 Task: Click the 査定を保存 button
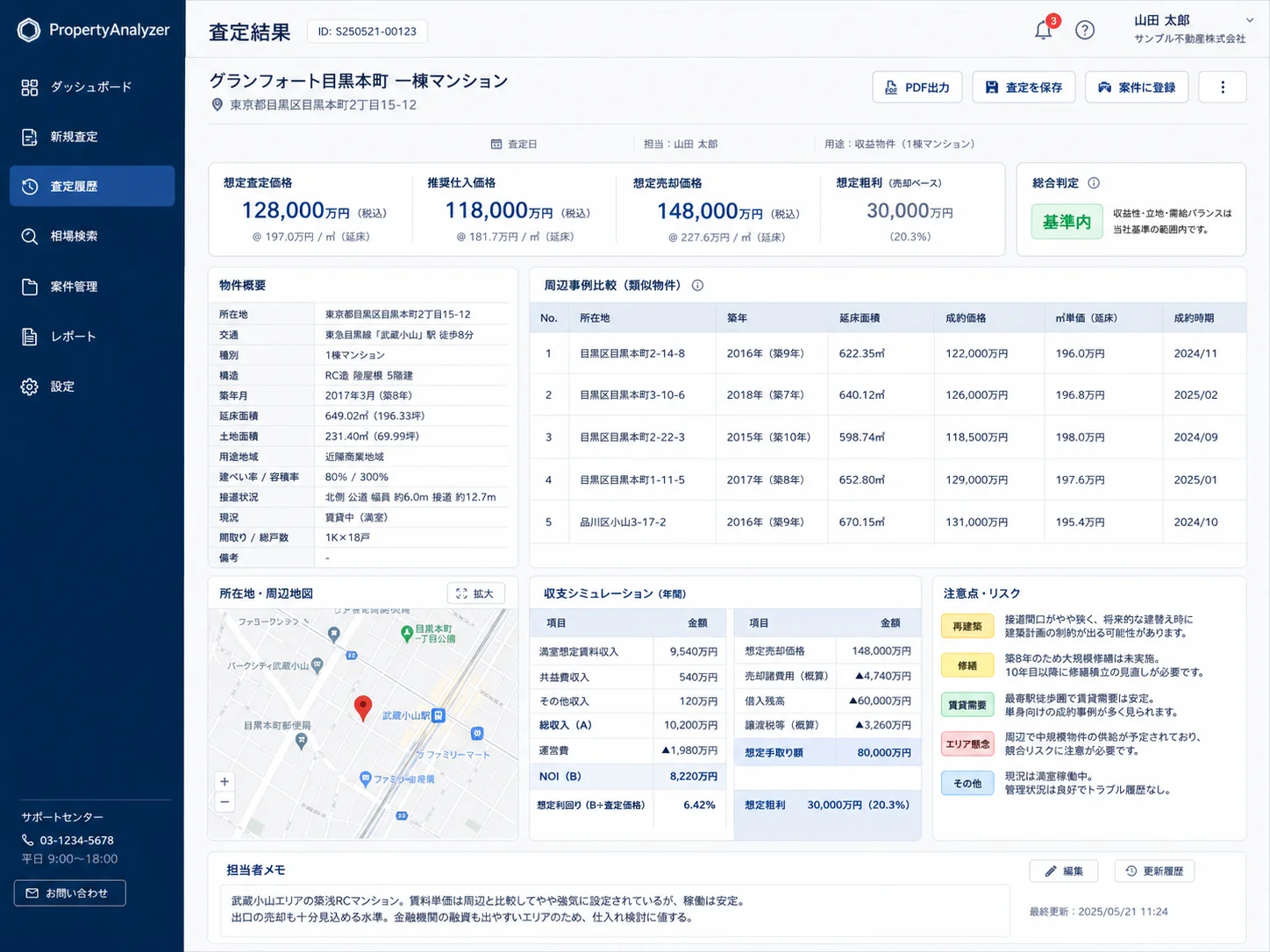coord(1024,87)
